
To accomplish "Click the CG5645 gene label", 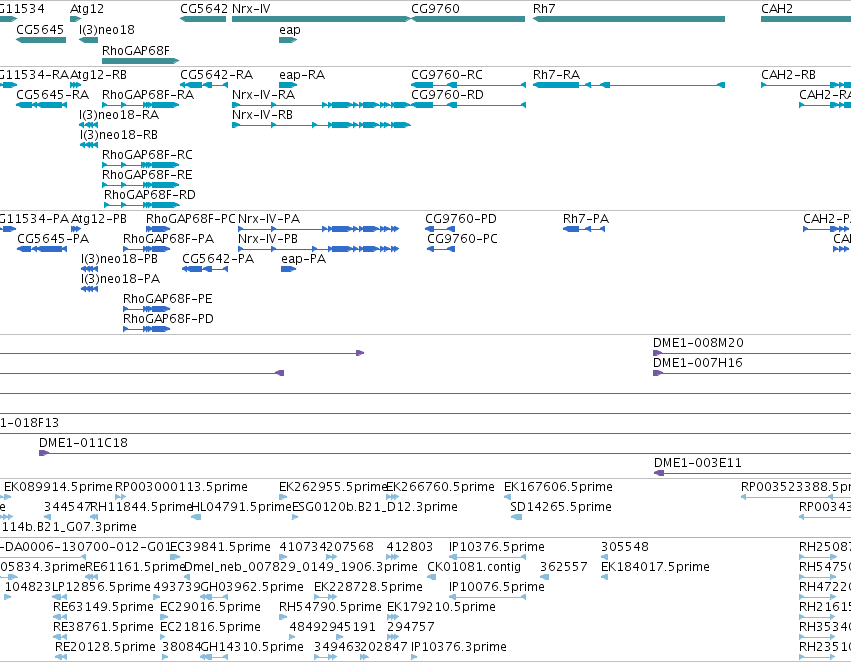I will [40, 29].
